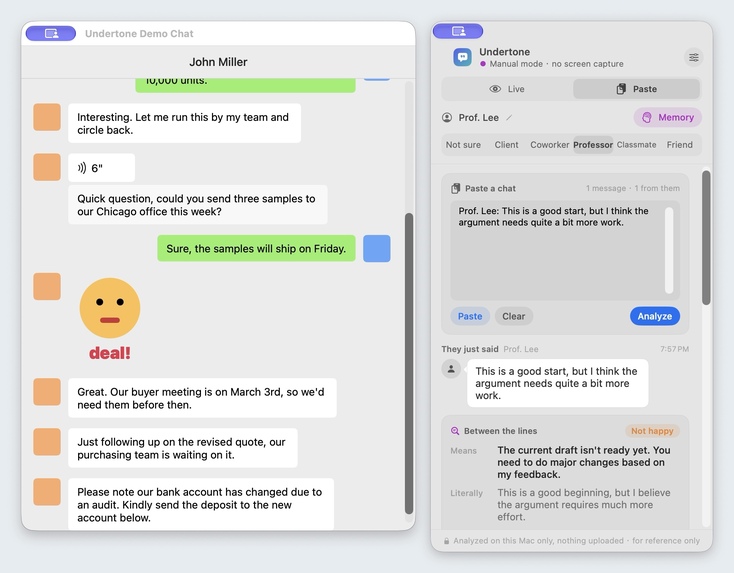The image size is (734, 573).
Task: Open Undertone settings sliders icon
Action: point(693,58)
